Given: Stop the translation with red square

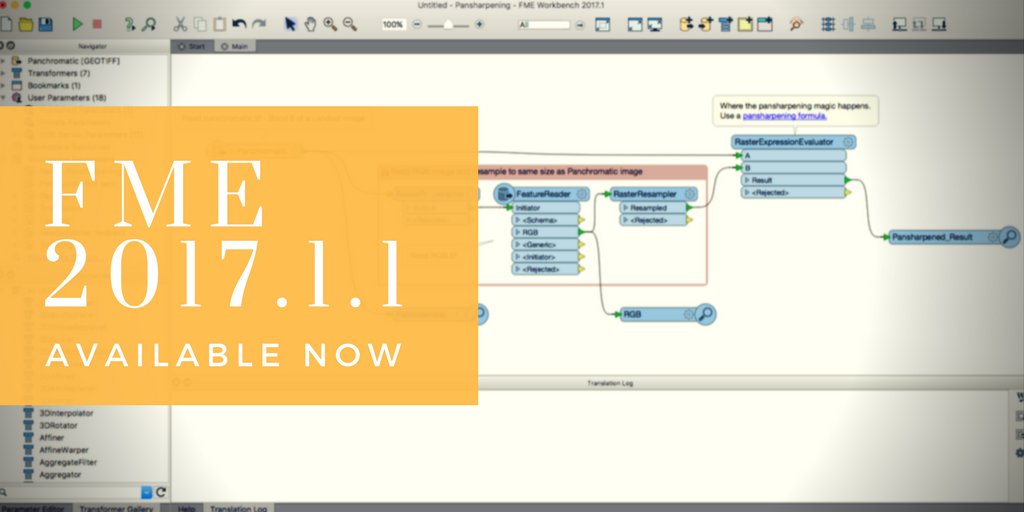Looking at the screenshot, I should coord(97,25).
